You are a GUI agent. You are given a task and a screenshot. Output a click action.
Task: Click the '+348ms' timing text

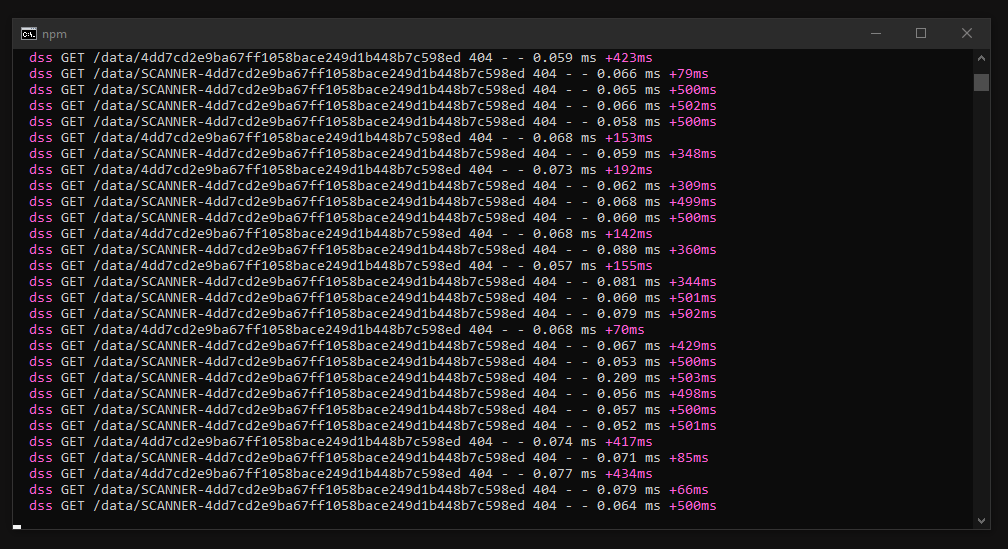[692, 154]
